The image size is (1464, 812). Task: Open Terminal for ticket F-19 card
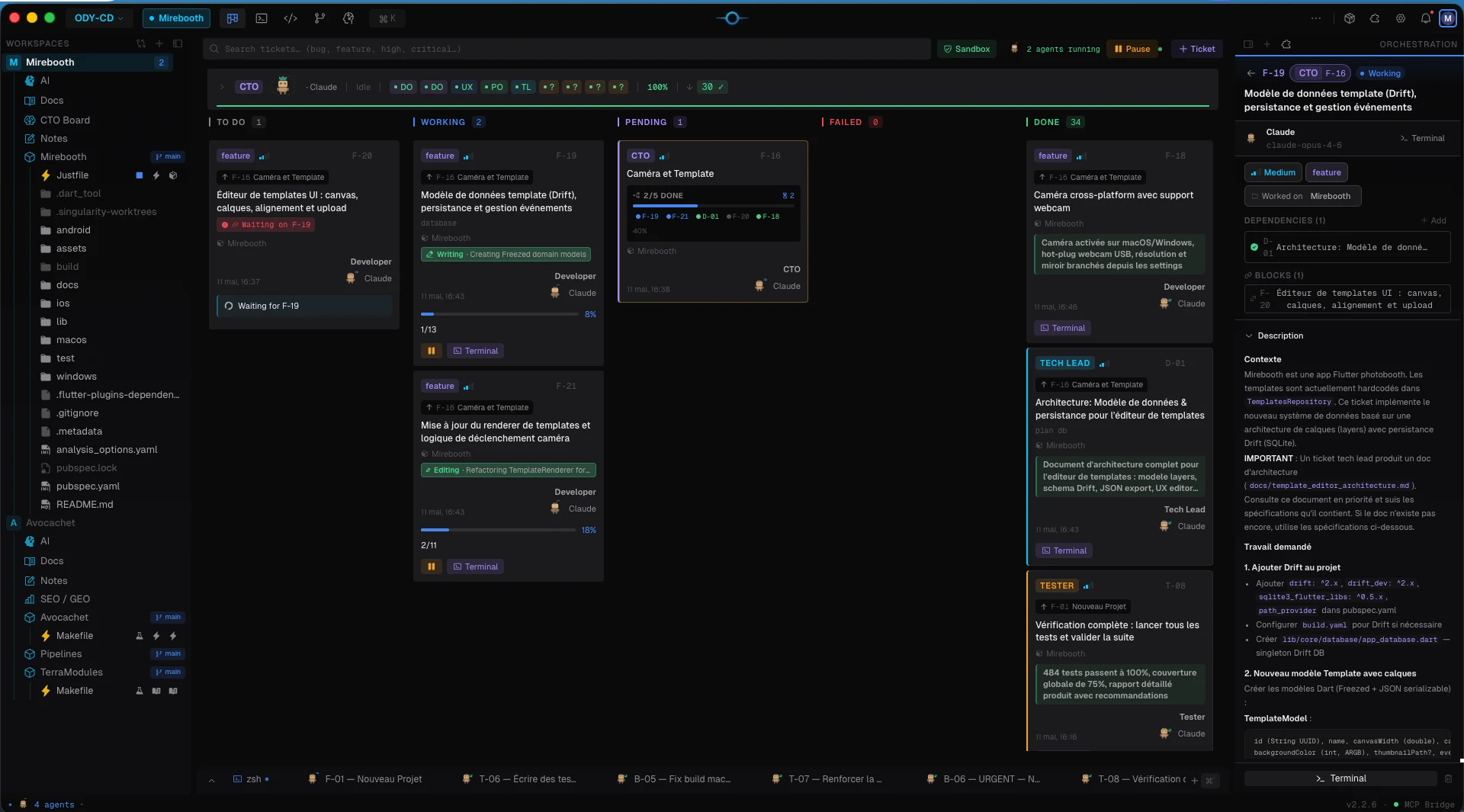475,351
